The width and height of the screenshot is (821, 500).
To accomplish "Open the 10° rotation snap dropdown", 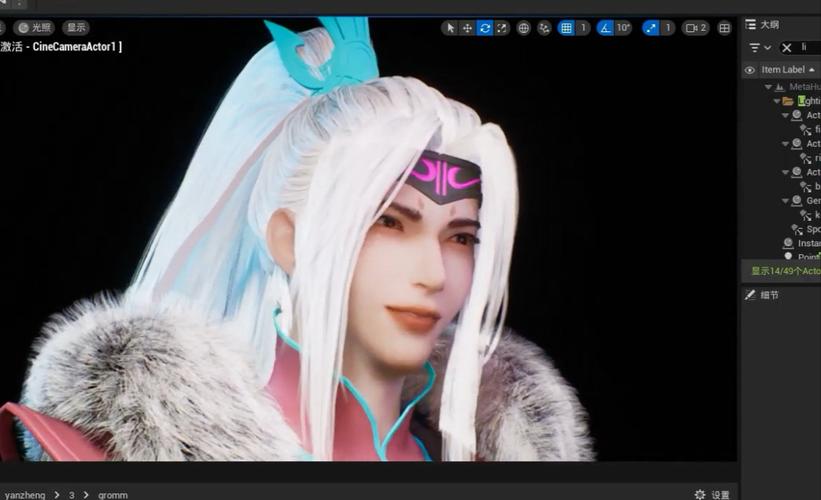I will click(x=623, y=28).
